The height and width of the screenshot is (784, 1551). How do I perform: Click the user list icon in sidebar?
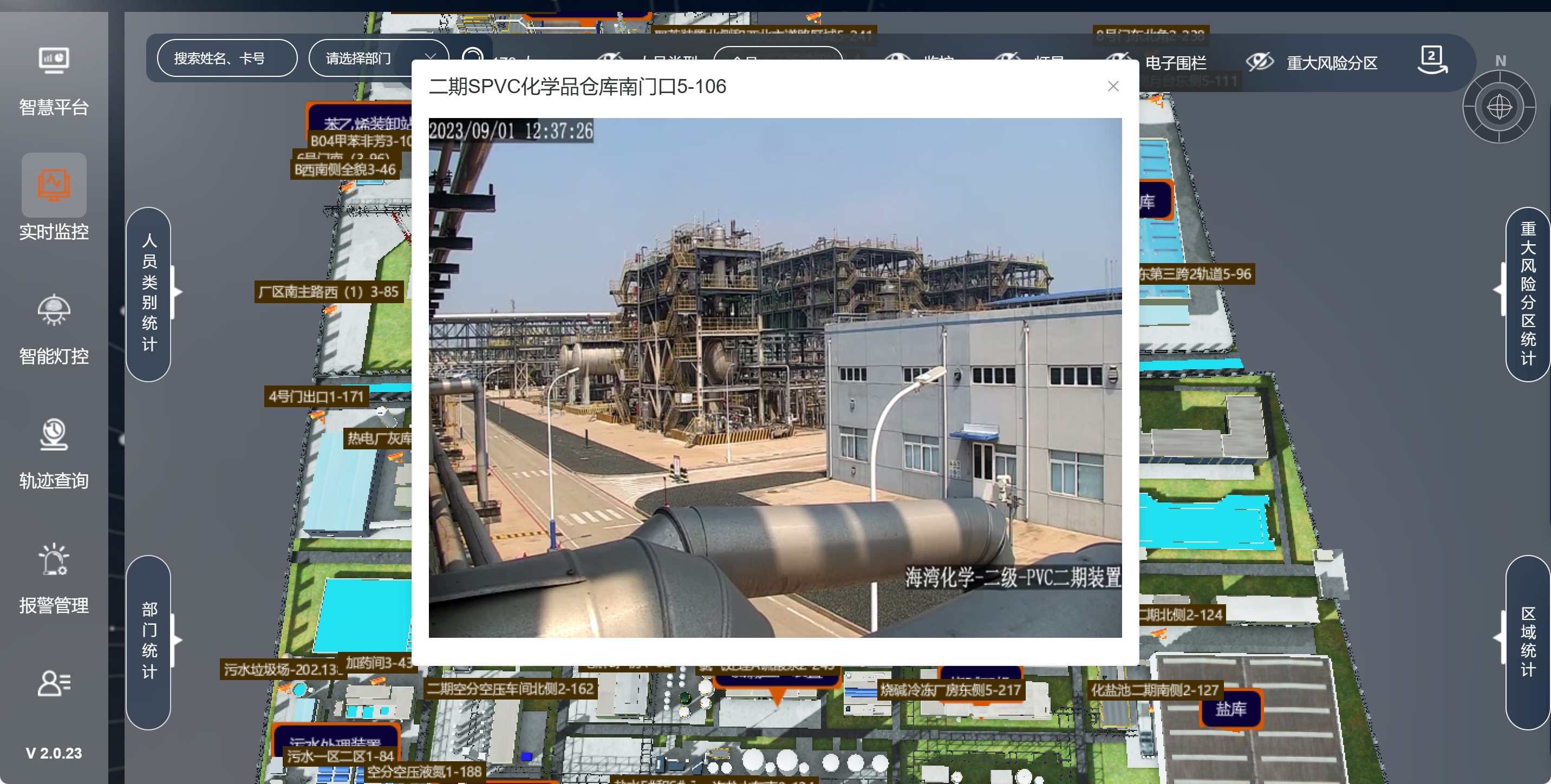tap(54, 683)
